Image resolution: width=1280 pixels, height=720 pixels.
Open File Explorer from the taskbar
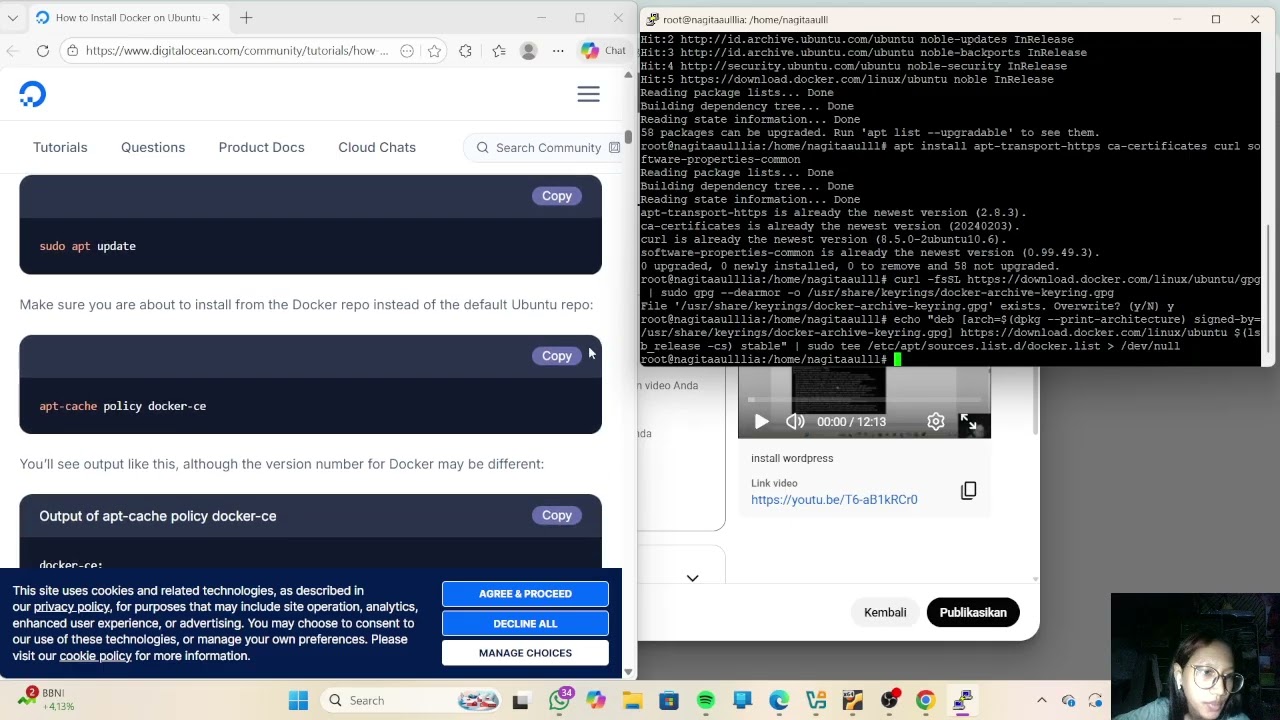(x=632, y=701)
